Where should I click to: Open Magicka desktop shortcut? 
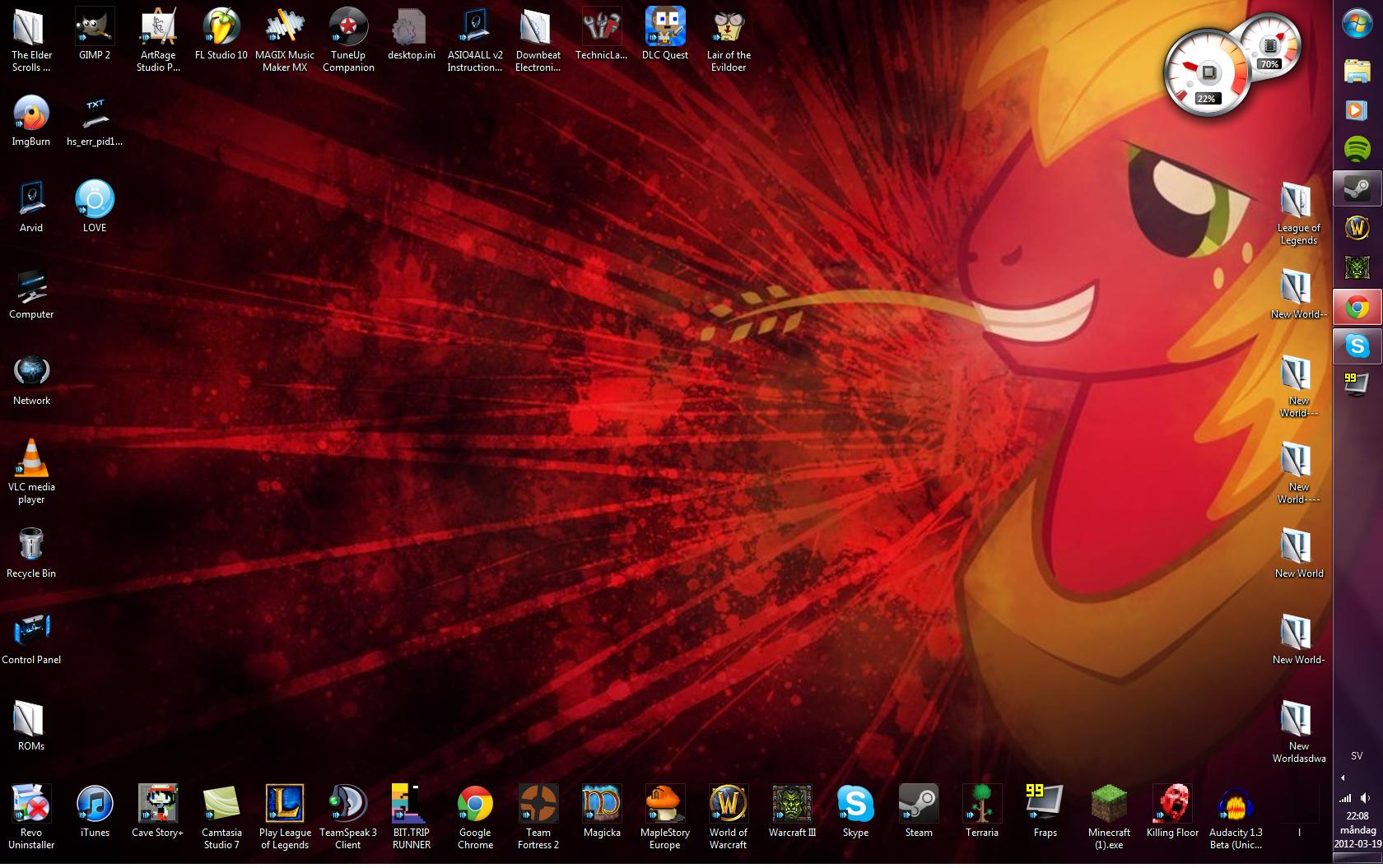[602, 812]
